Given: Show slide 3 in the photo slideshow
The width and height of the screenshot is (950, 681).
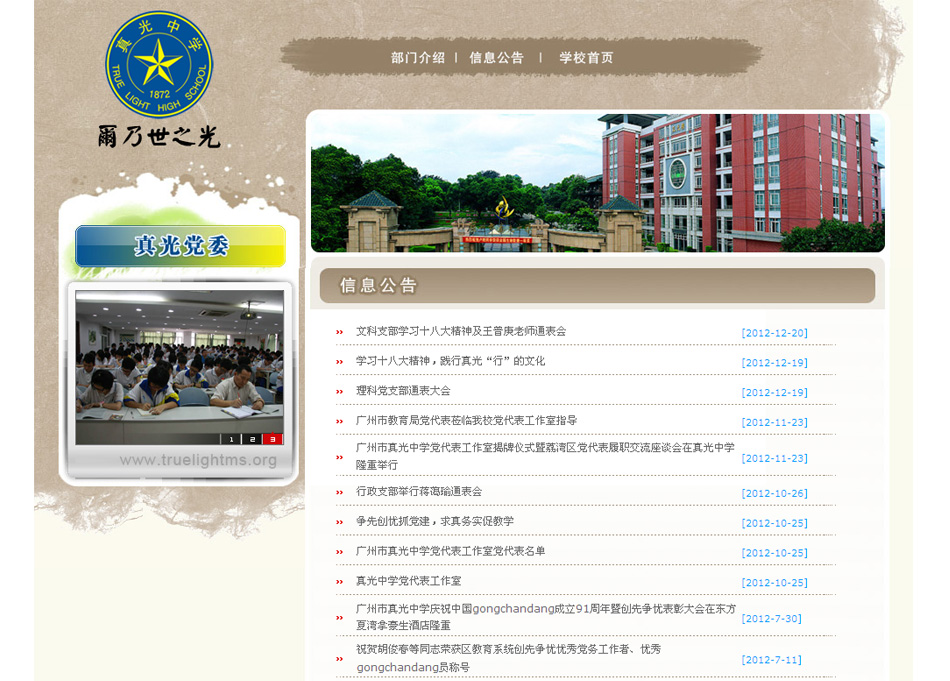Looking at the screenshot, I should click(273, 439).
